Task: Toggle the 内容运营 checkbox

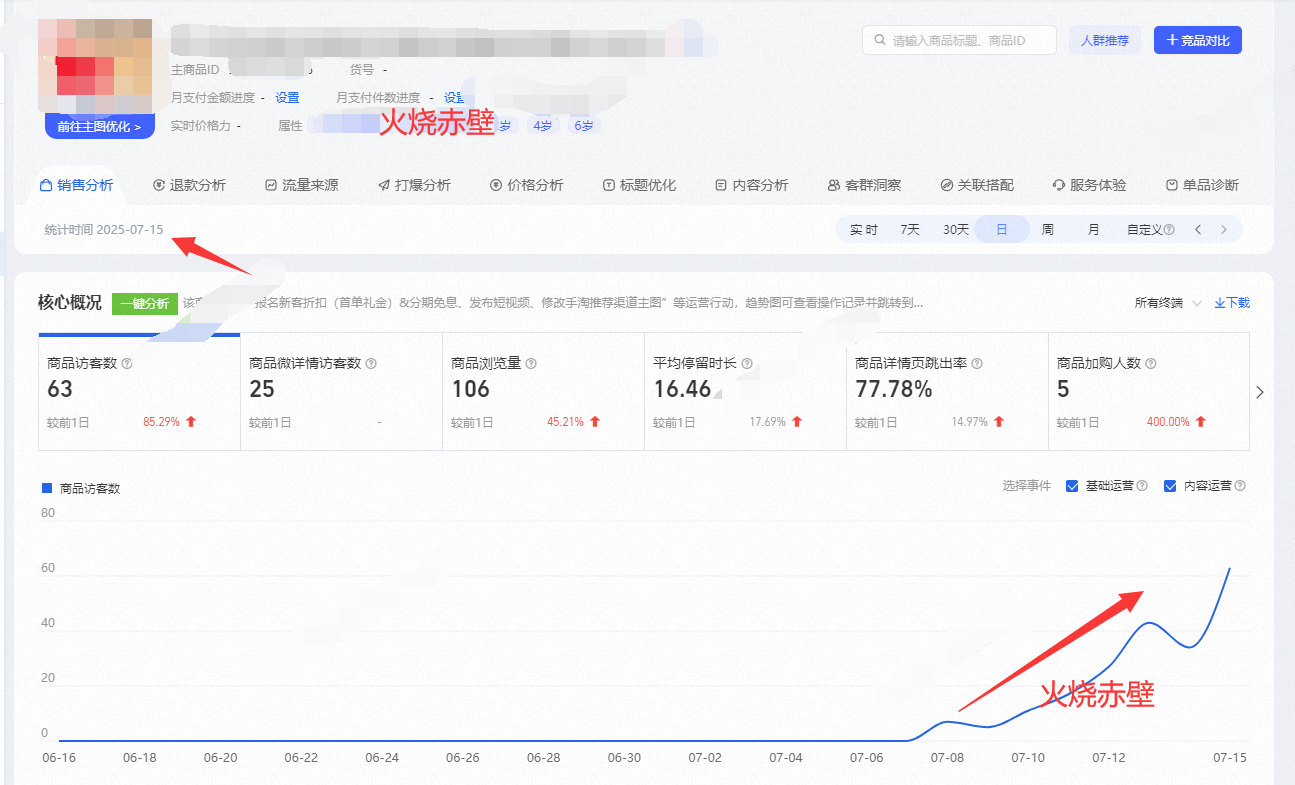Action: click(x=1170, y=486)
